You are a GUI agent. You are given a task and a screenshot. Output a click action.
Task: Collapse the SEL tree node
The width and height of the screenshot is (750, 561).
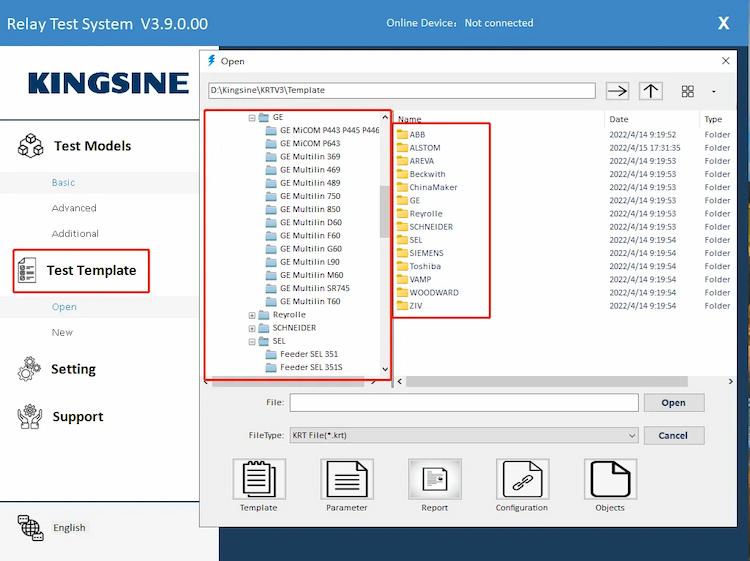(x=252, y=341)
